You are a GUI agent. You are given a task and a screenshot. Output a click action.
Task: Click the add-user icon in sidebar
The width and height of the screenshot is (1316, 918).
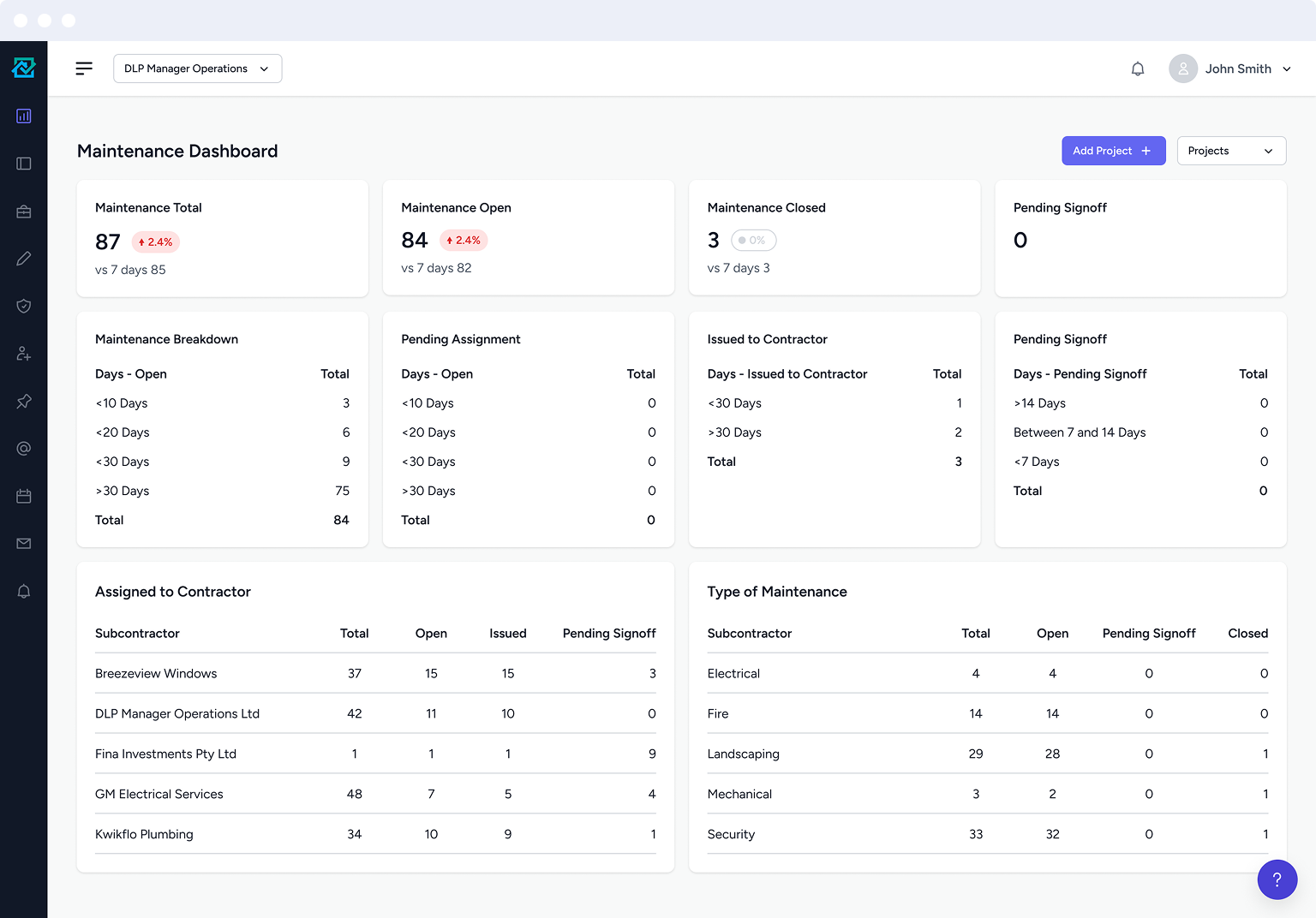pos(23,353)
